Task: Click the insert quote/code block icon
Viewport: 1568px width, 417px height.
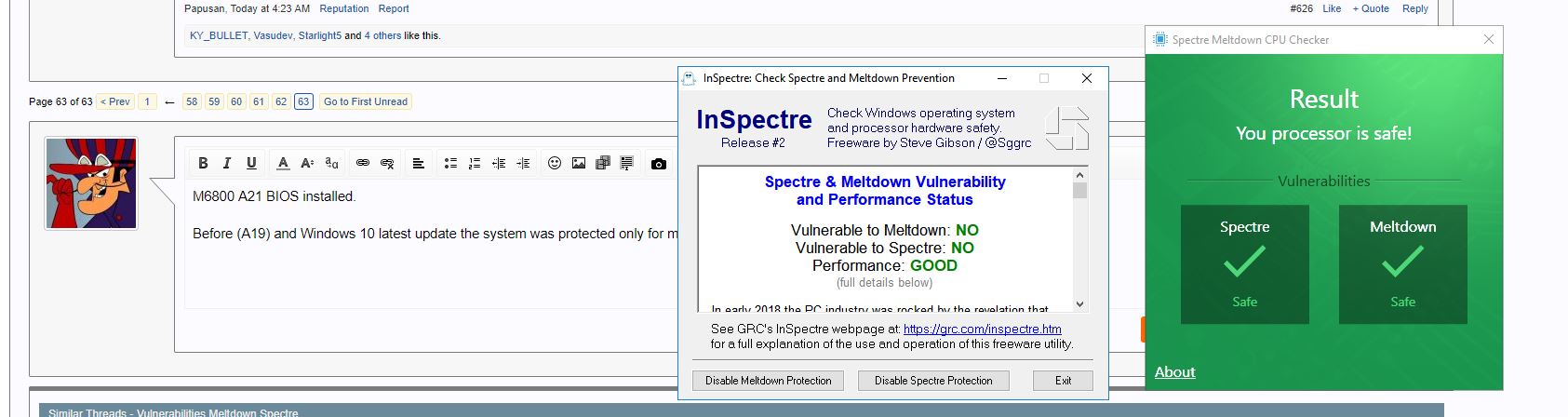Action: coord(627,164)
